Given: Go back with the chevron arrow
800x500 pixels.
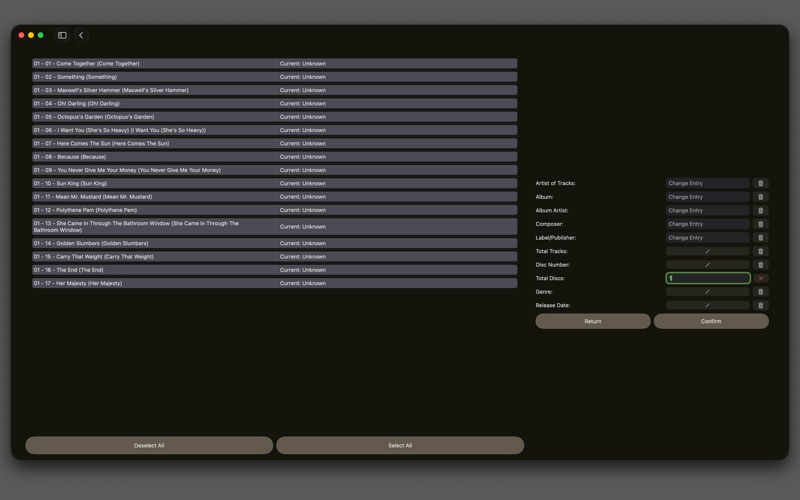Looking at the screenshot, I should 81,35.
